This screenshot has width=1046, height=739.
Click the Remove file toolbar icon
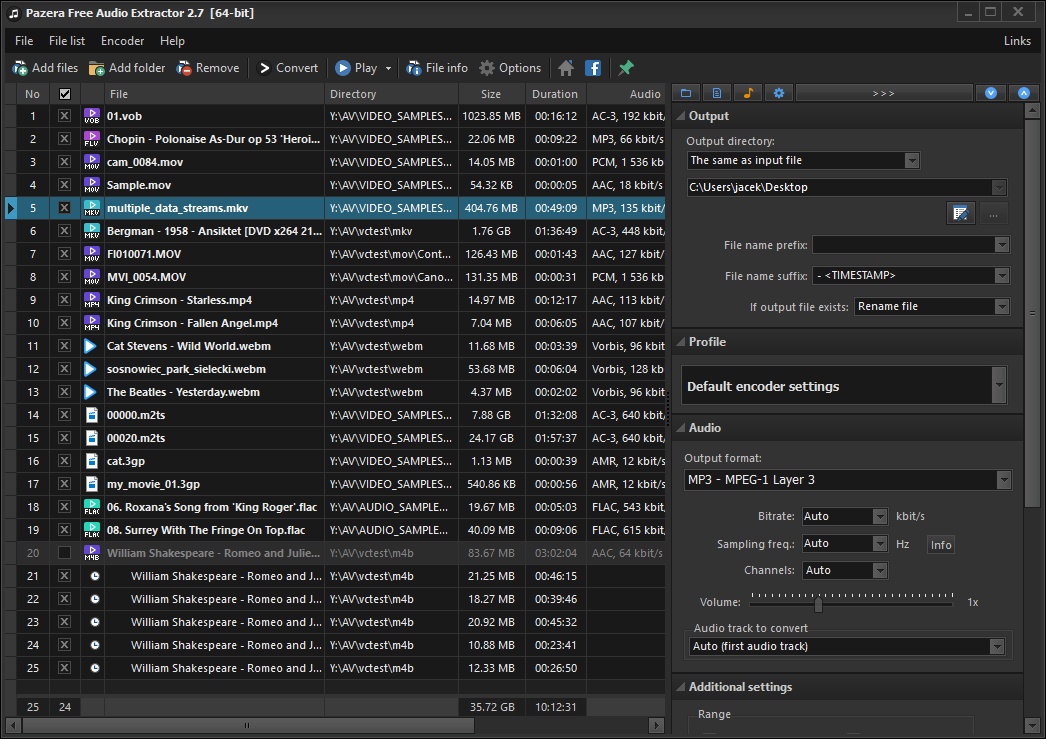(184, 68)
